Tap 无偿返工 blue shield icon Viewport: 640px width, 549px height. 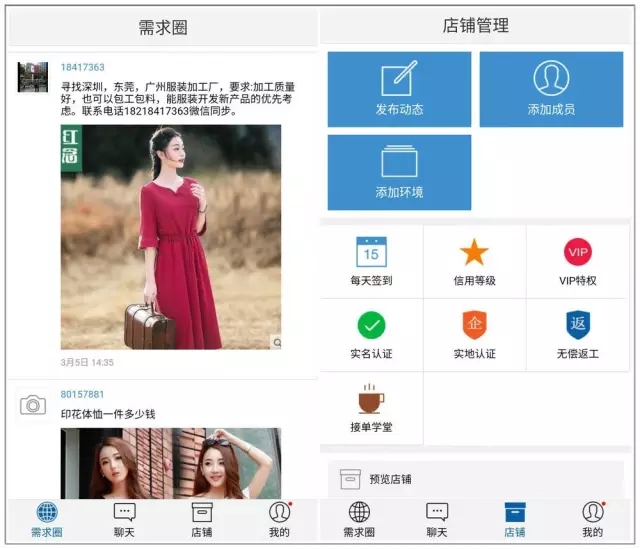(x=578, y=325)
